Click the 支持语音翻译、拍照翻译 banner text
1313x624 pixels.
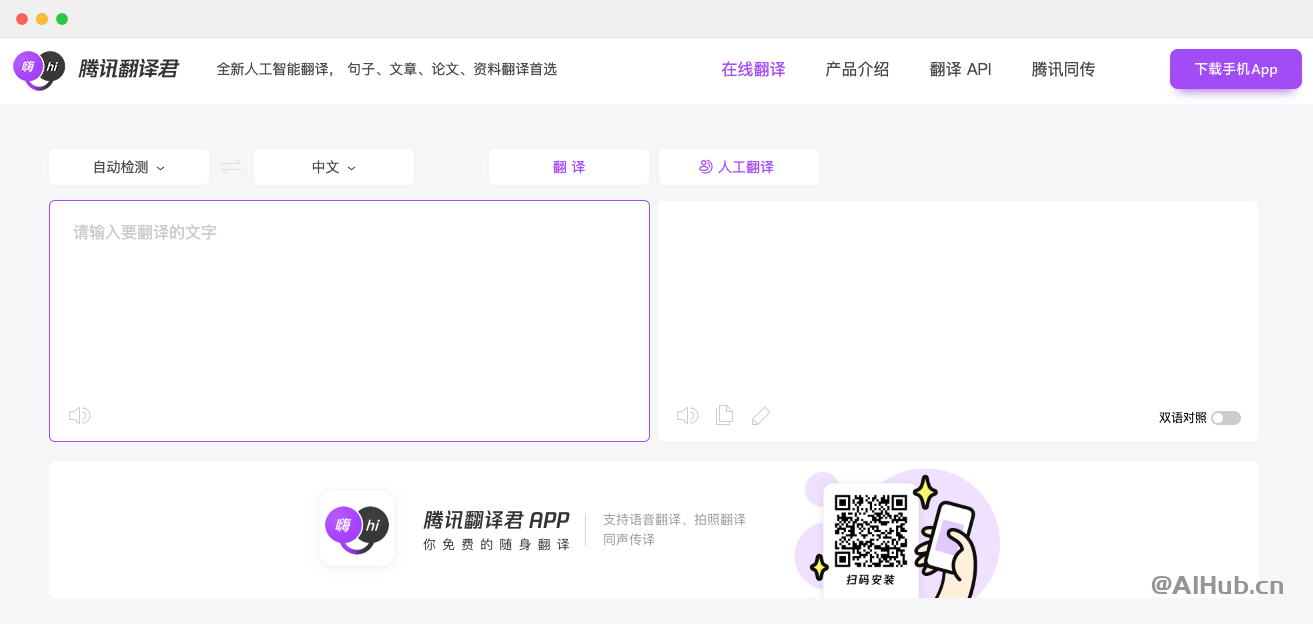pyautogui.click(x=674, y=519)
